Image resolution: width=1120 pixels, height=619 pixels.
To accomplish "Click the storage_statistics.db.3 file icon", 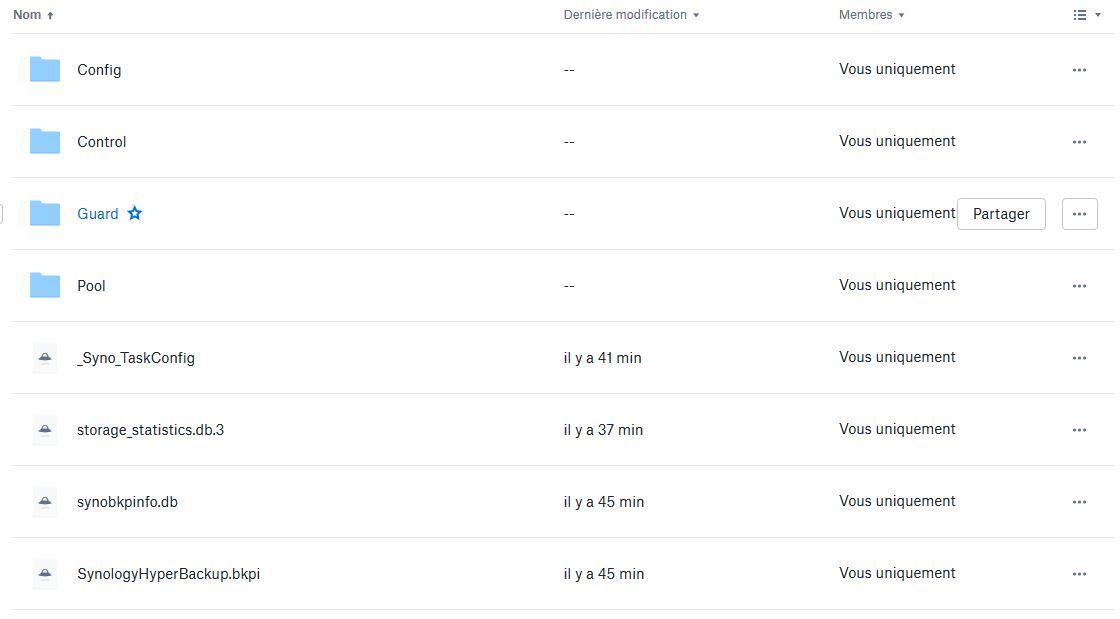I will 45,430.
